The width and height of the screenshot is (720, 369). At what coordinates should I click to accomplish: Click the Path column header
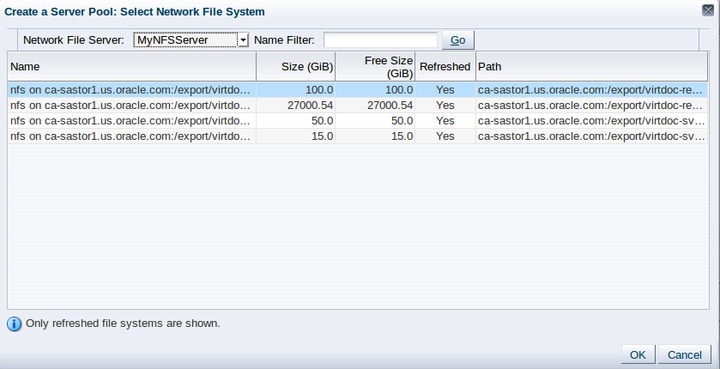(x=592, y=67)
